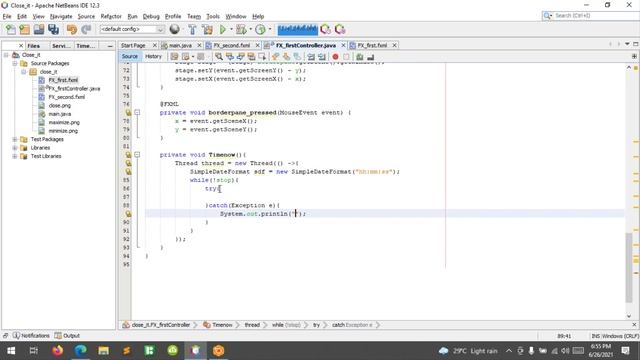Click the Comment icon in editor toolbar
Image resolution: width=640 pixels, height=360 pixels.
coord(360,57)
